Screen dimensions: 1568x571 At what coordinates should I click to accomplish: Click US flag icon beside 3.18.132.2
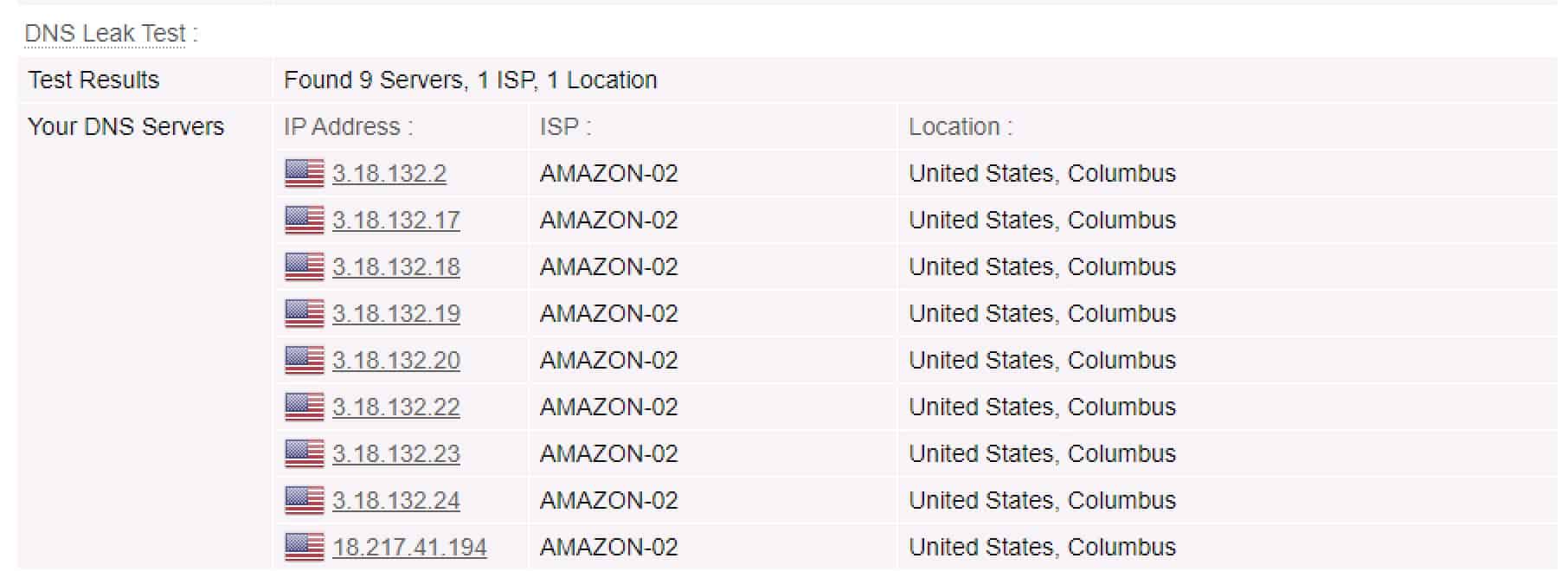(305, 173)
